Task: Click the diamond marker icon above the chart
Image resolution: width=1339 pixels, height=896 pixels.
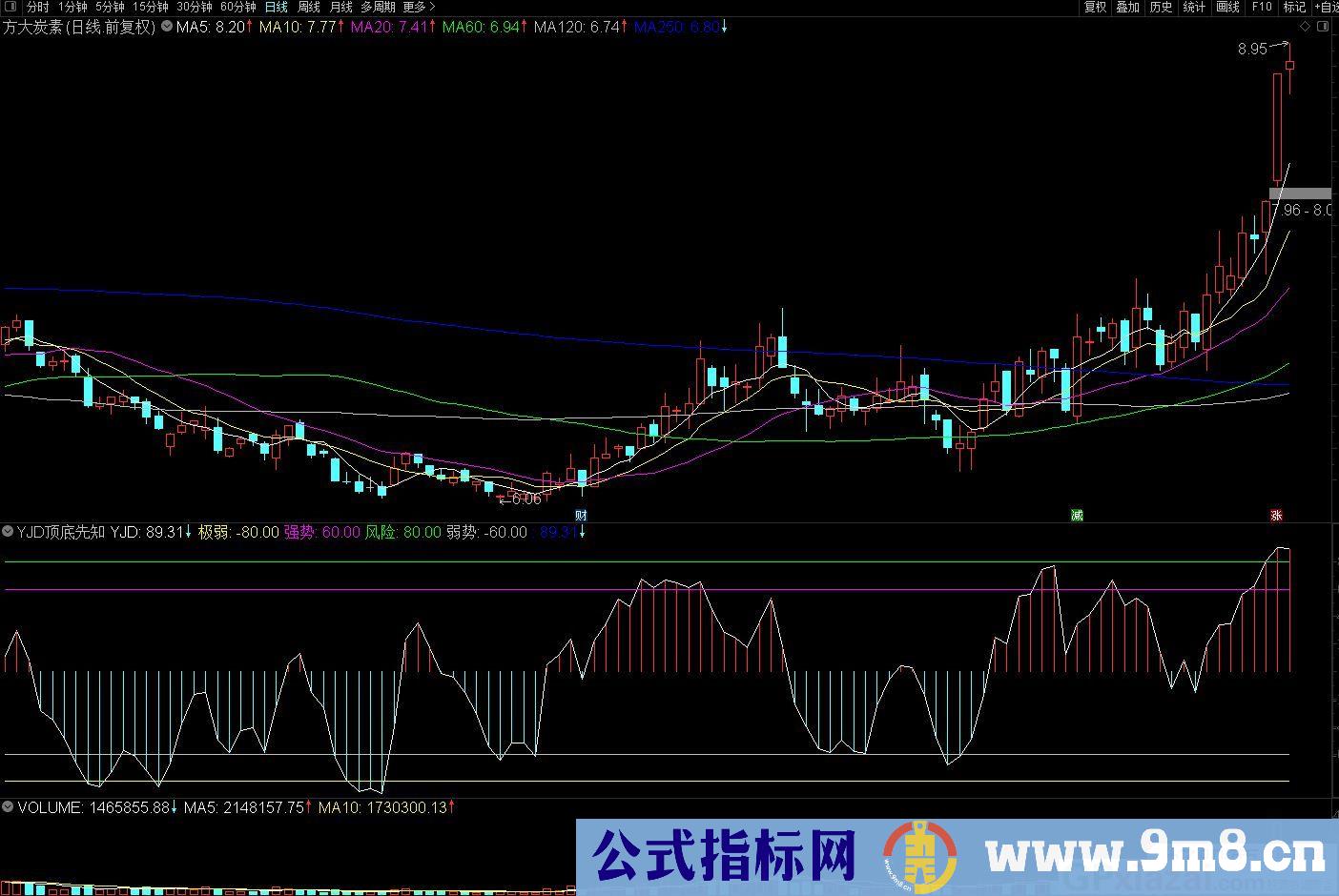Action: tap(1306, 27)
